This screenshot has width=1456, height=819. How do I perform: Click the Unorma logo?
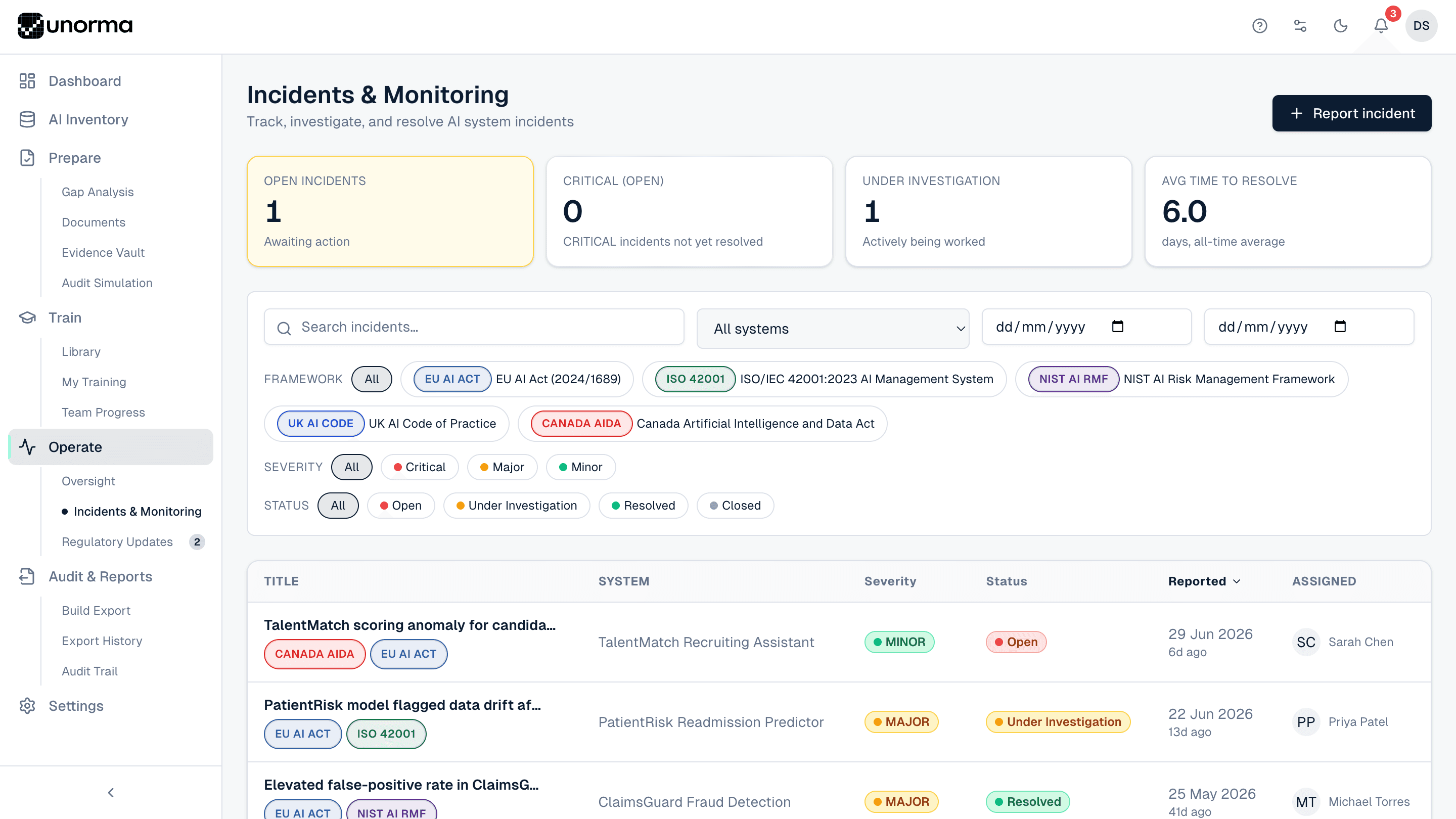coord(75,25)
